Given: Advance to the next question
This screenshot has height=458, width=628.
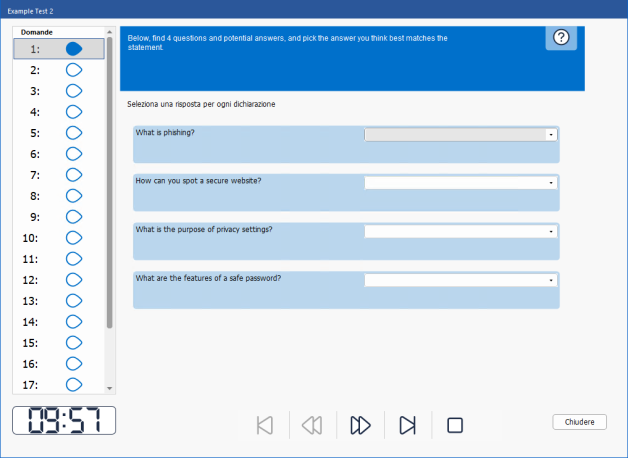Looking at the screenshot, I should point(360,425).
